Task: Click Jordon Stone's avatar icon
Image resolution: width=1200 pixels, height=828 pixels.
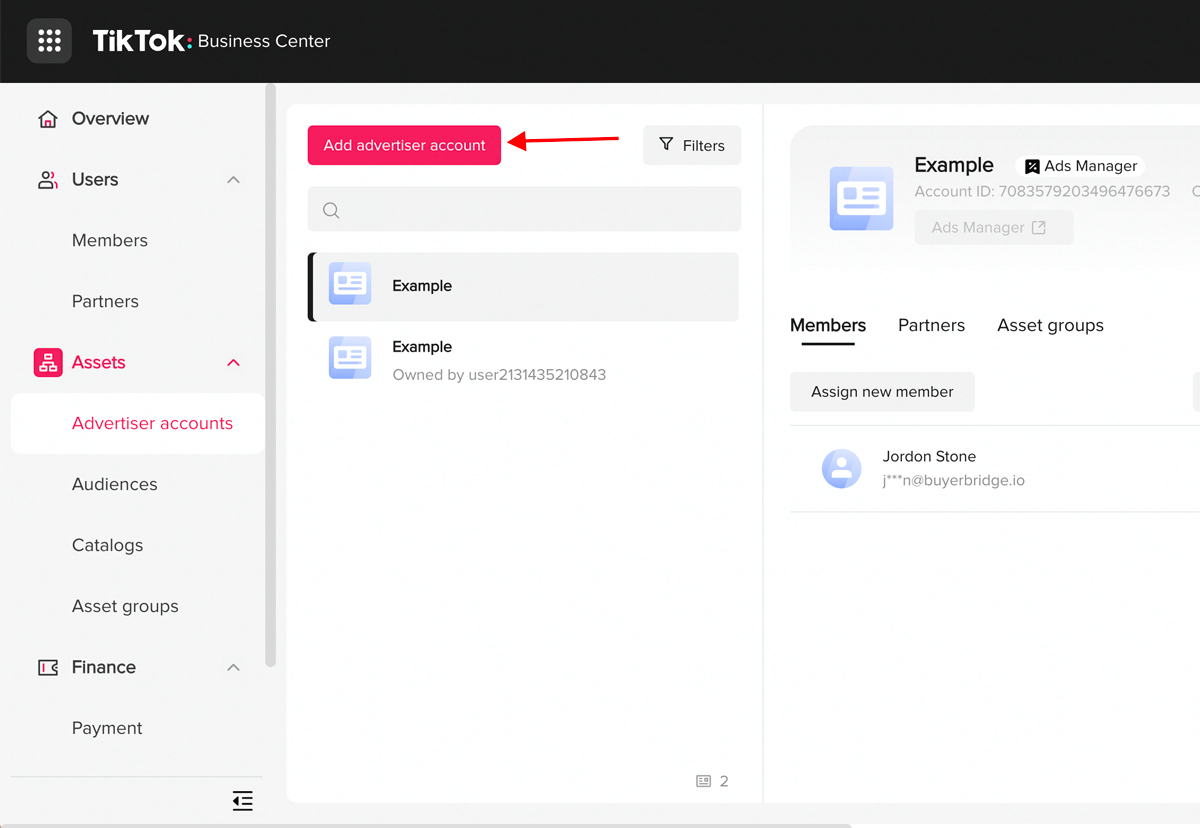Action: (841, 468)
